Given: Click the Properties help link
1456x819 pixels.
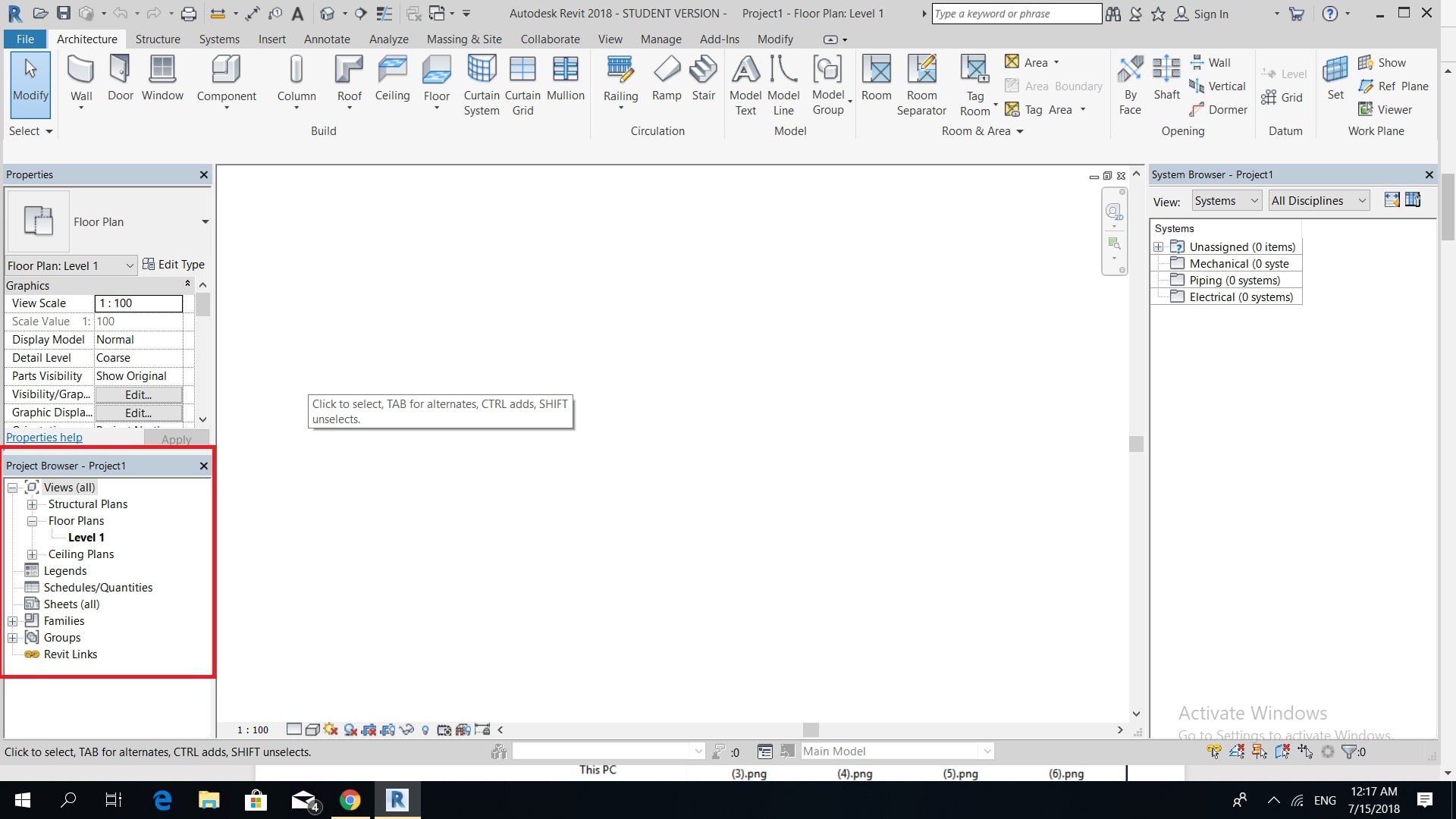Looking at the screenshot, I should coord(45,437).
